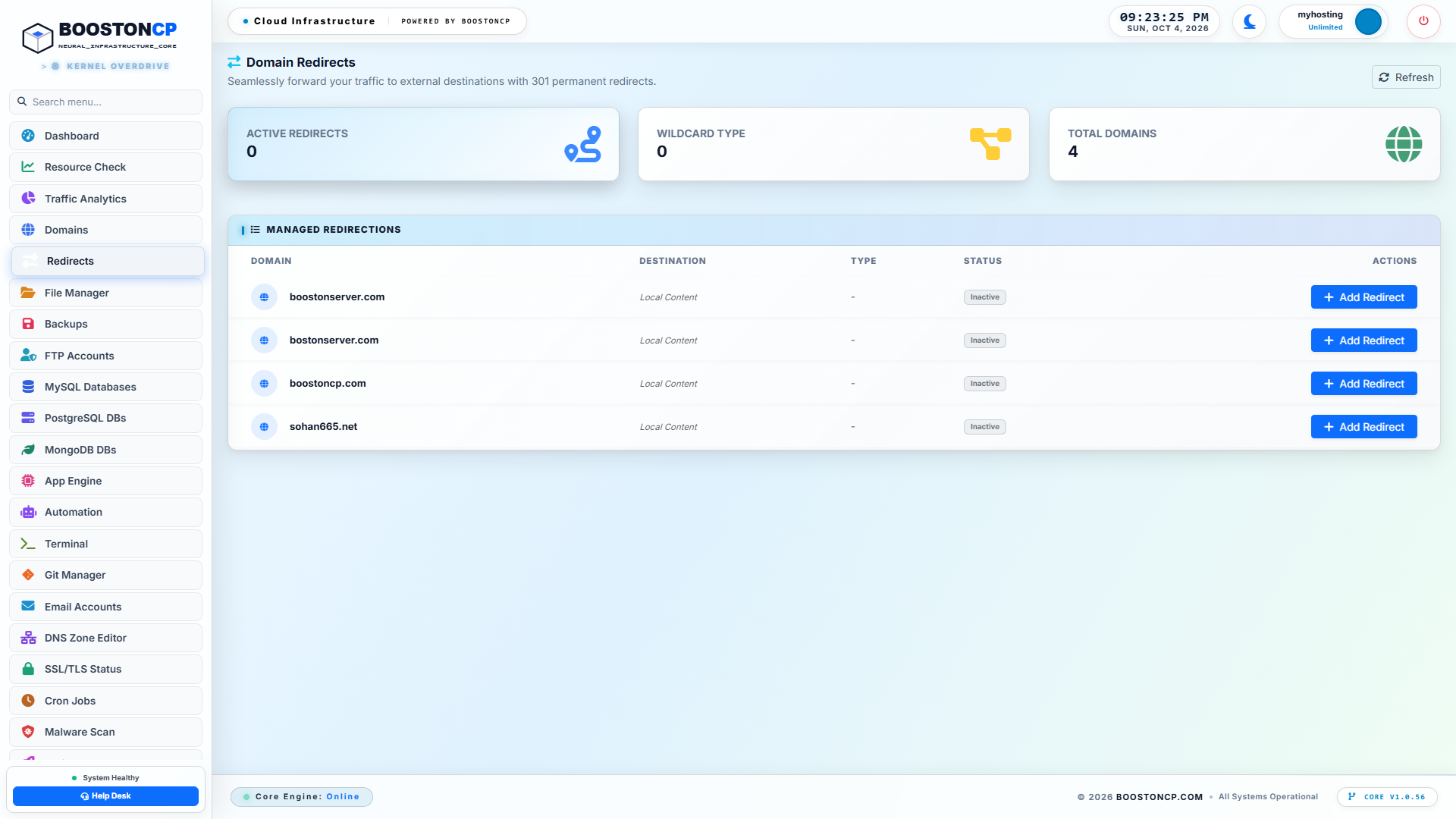
Task: Click the Cron Jobs clock icon
Action: (28, 701)
